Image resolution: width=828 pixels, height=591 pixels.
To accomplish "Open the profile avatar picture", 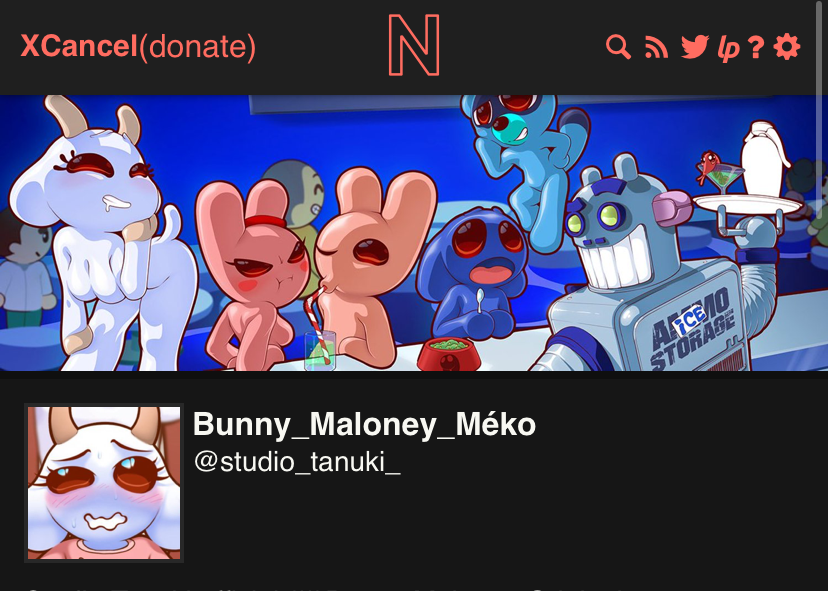I will pyautogui.click(x=104, y=483).
